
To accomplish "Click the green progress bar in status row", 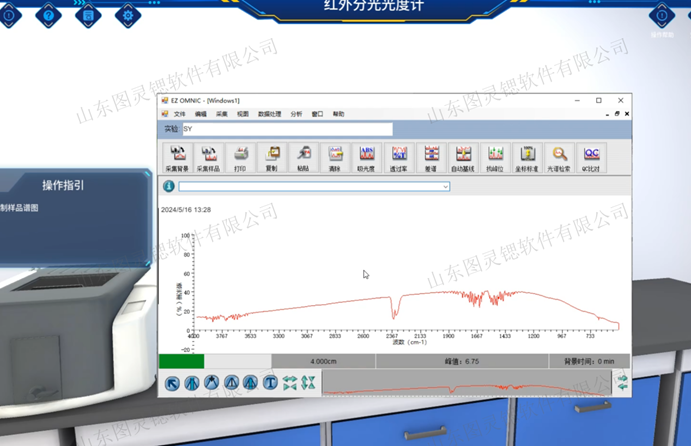I will coord(181,361).
